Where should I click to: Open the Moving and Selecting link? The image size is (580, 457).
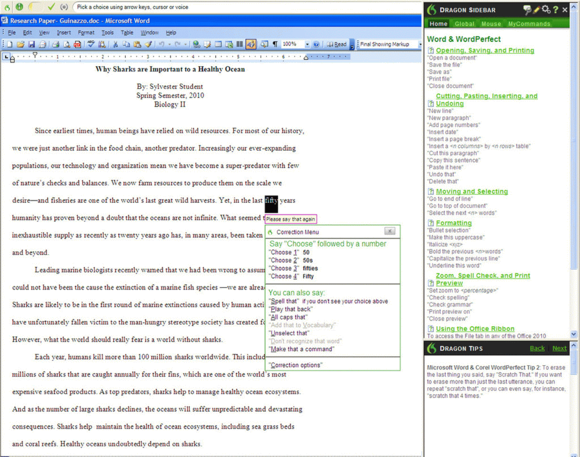pos(472,191)
